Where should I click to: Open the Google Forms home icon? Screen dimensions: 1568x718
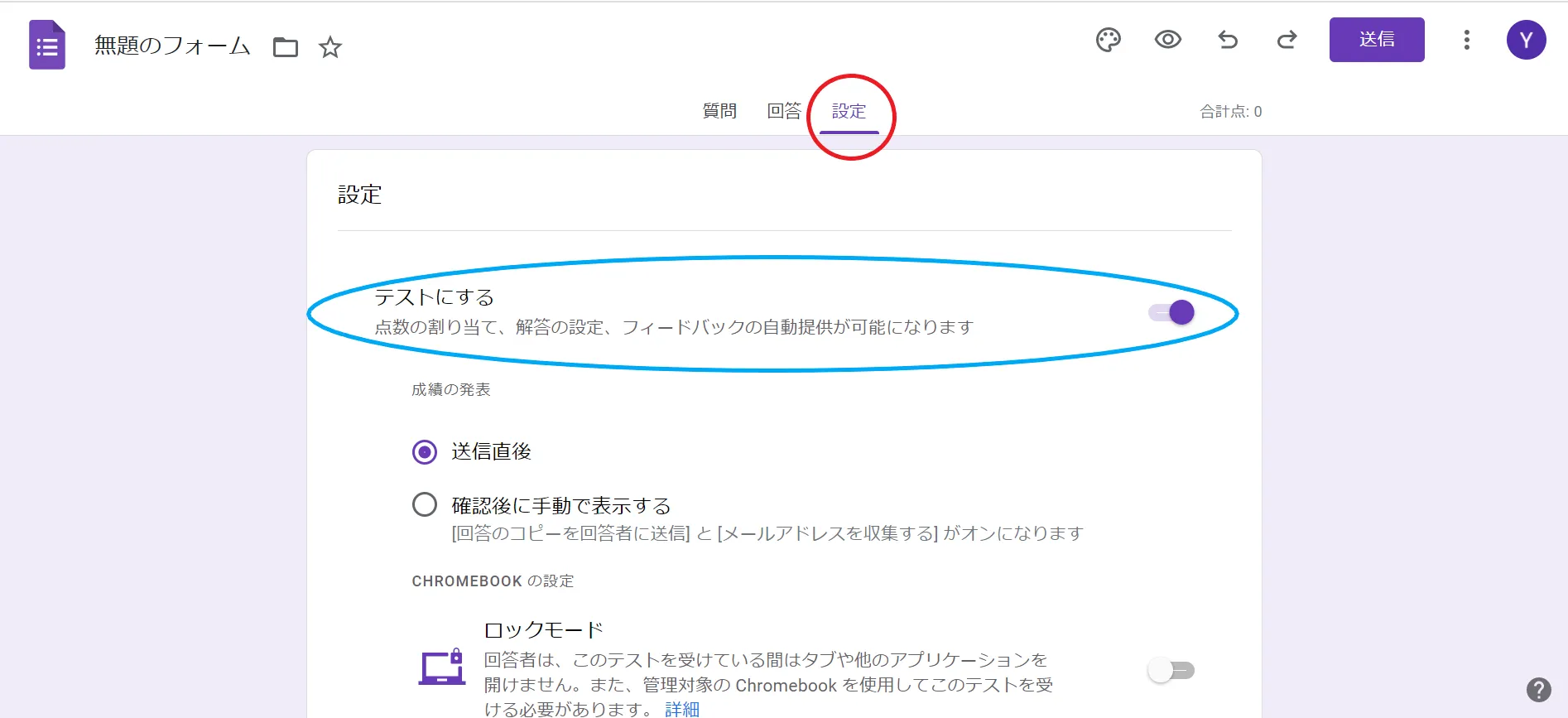click(x=47, y=45)
